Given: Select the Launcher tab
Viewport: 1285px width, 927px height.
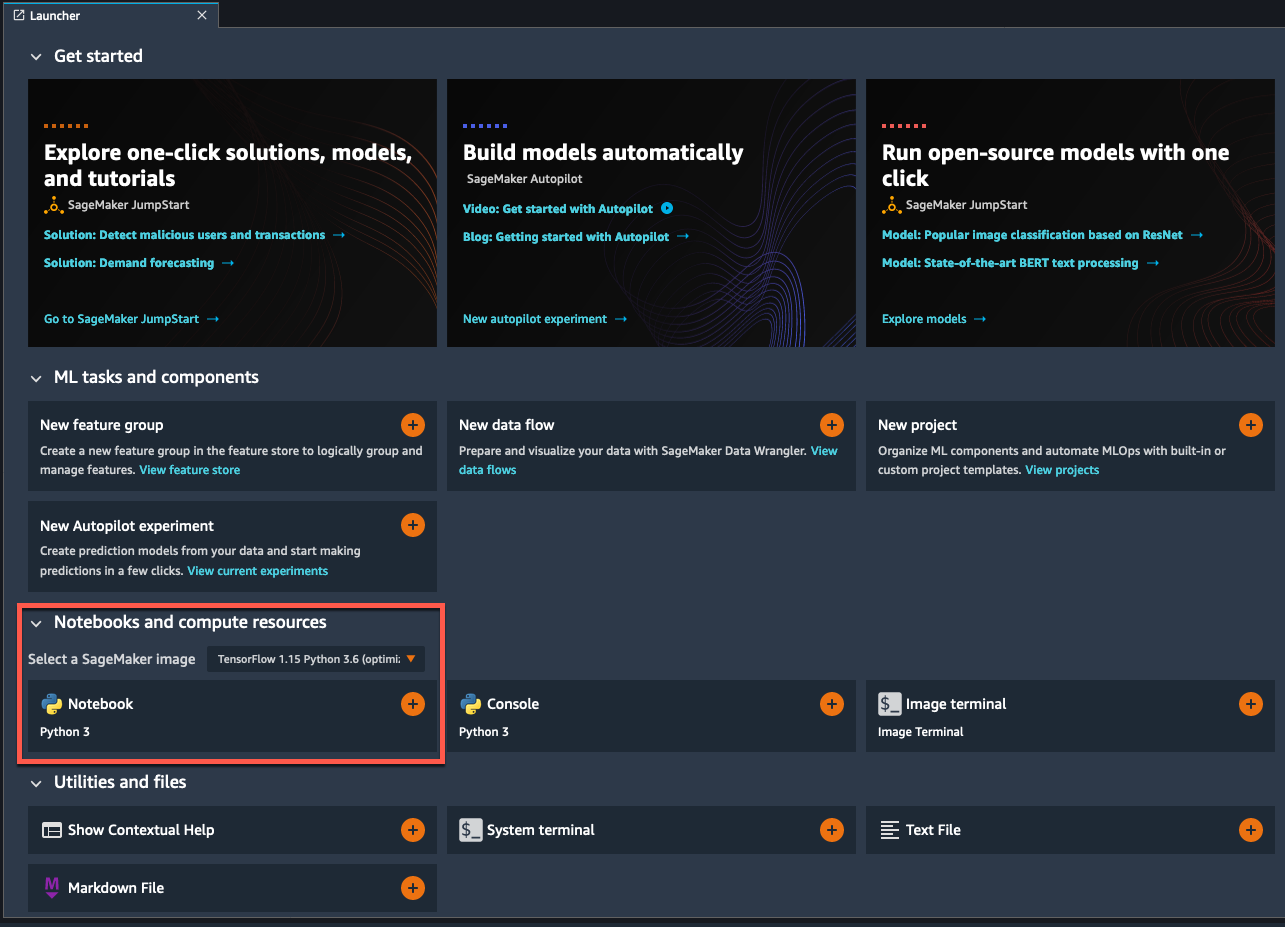Looking at the screenshot, I should click(110, 15).
